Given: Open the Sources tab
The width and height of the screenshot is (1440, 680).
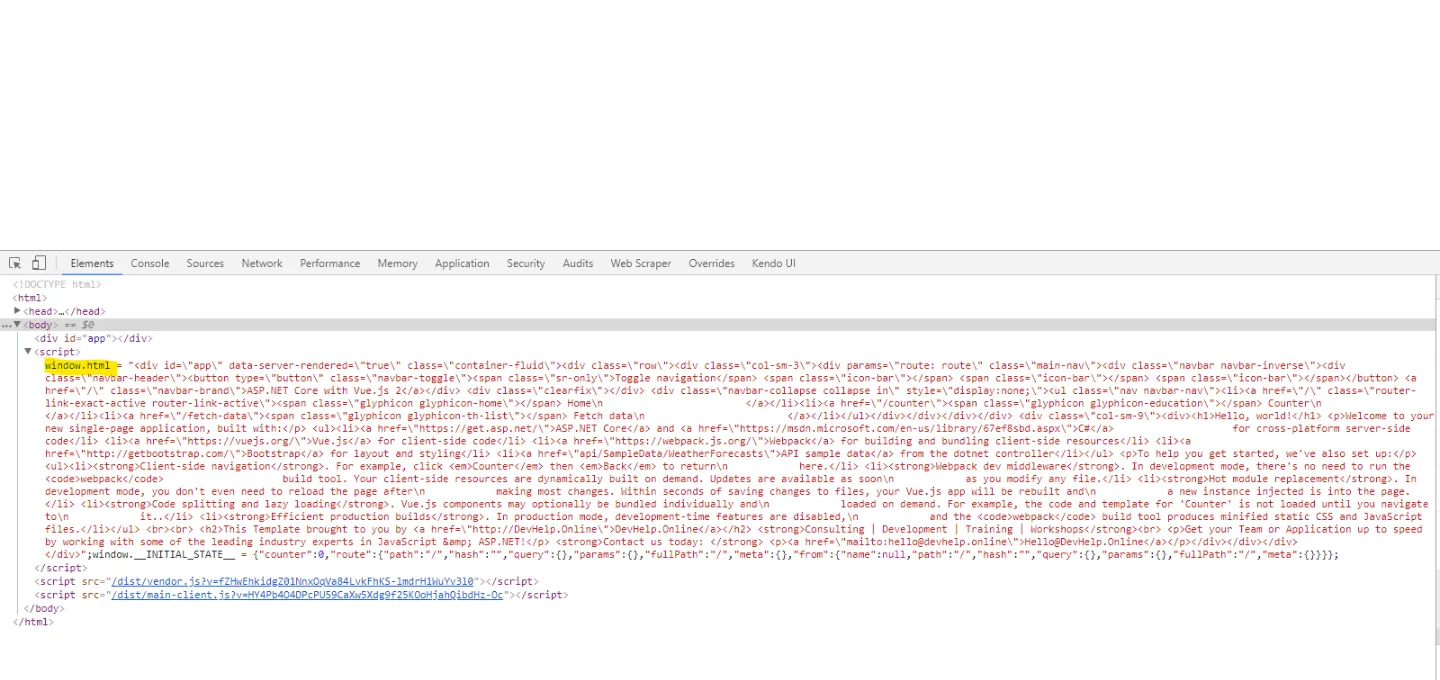Looking at the screenshot, I should click(205, 263).
